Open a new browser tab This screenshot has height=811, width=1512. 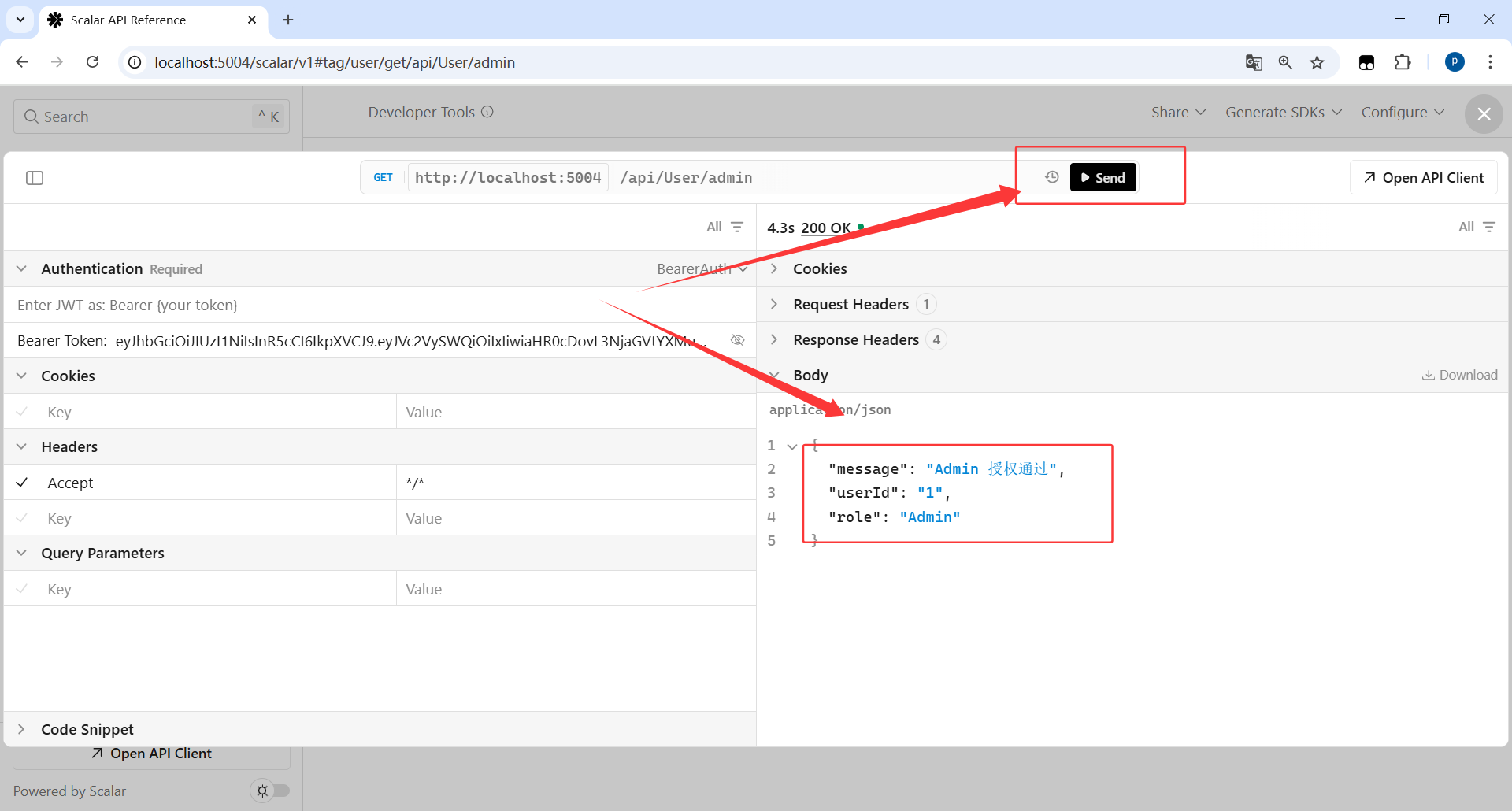pyautogui.click(x=288, y=20)
